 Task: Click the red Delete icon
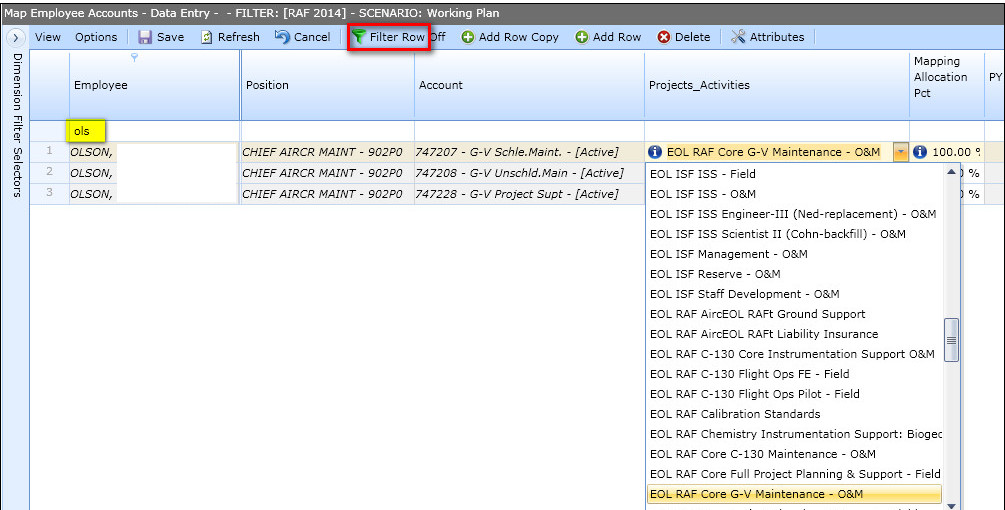click(664, 37)
